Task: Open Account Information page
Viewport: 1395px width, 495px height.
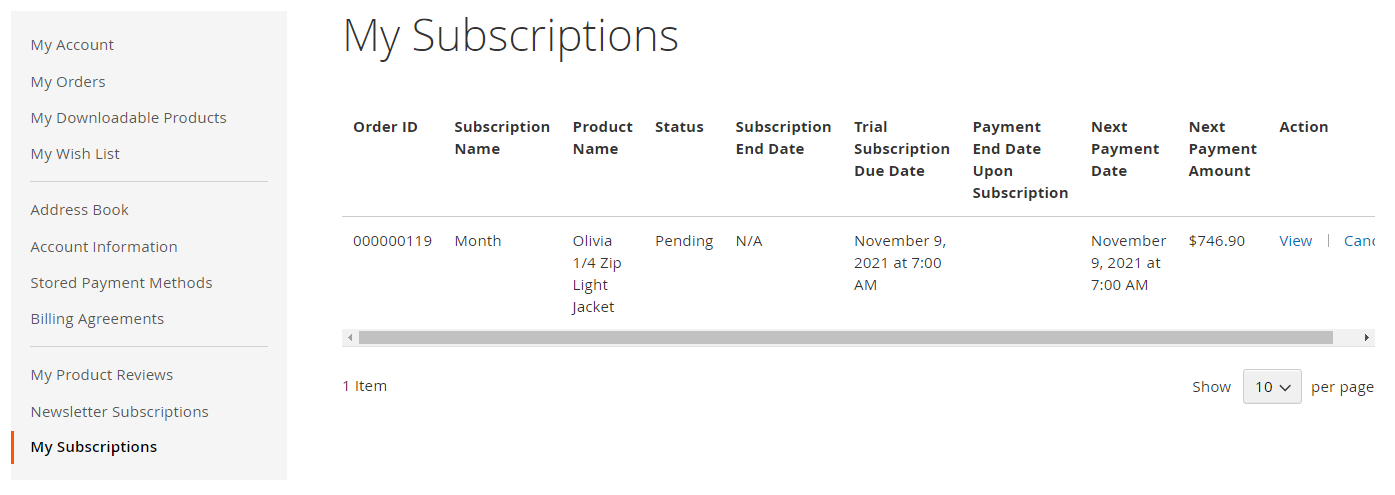Action: coord(104,247)
